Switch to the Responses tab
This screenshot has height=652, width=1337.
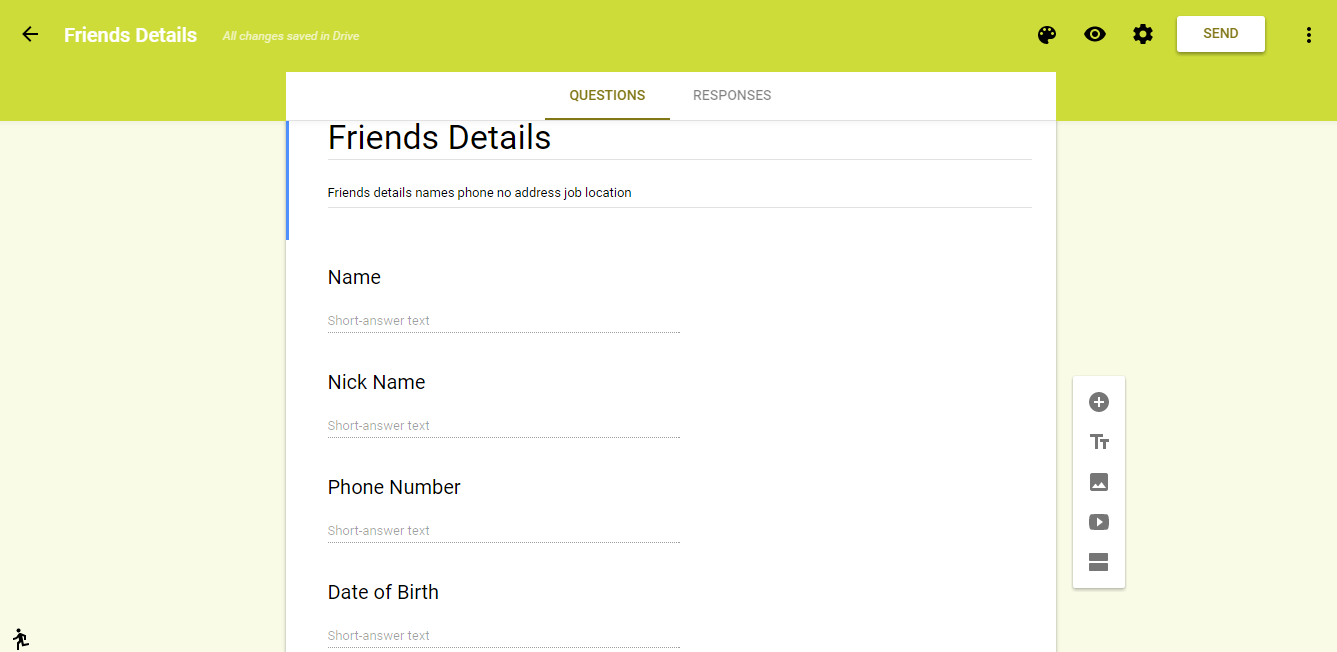(x=732, y=96)
